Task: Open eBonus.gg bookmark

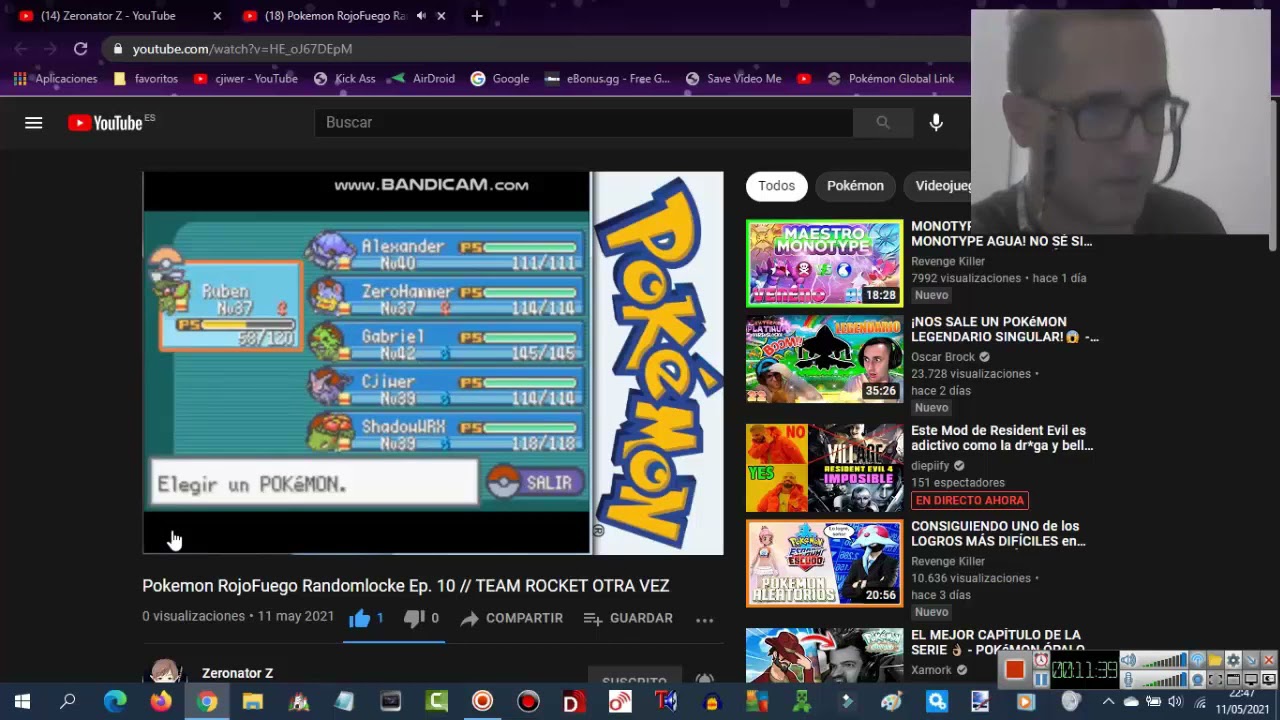Action: point(607,78)
